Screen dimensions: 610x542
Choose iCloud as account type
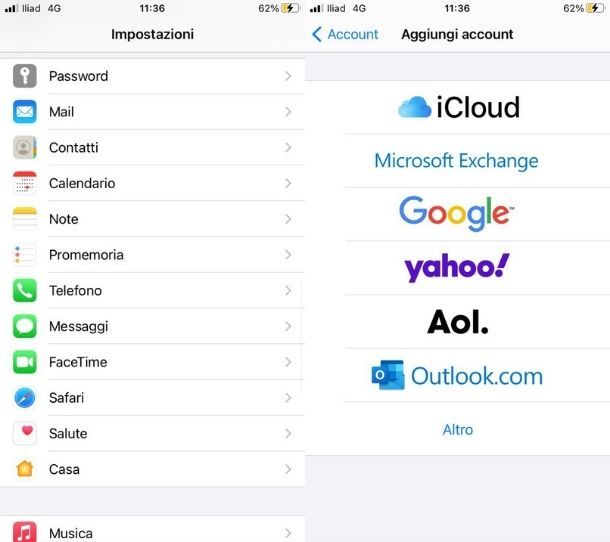459,107
